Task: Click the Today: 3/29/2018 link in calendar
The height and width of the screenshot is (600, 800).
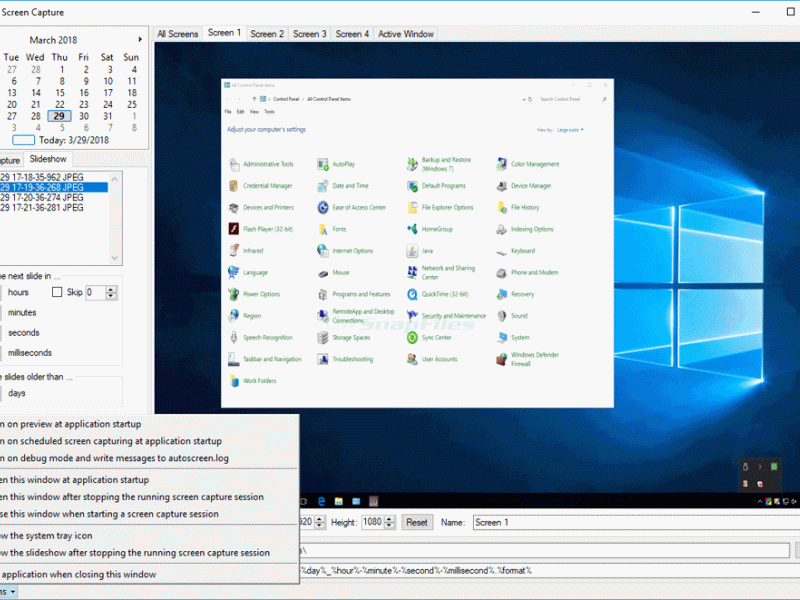Action: 73,140
